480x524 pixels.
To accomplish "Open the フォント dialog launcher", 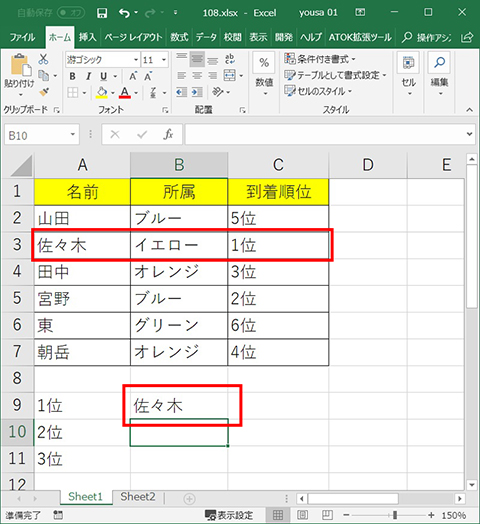I will tap(165, 110).
